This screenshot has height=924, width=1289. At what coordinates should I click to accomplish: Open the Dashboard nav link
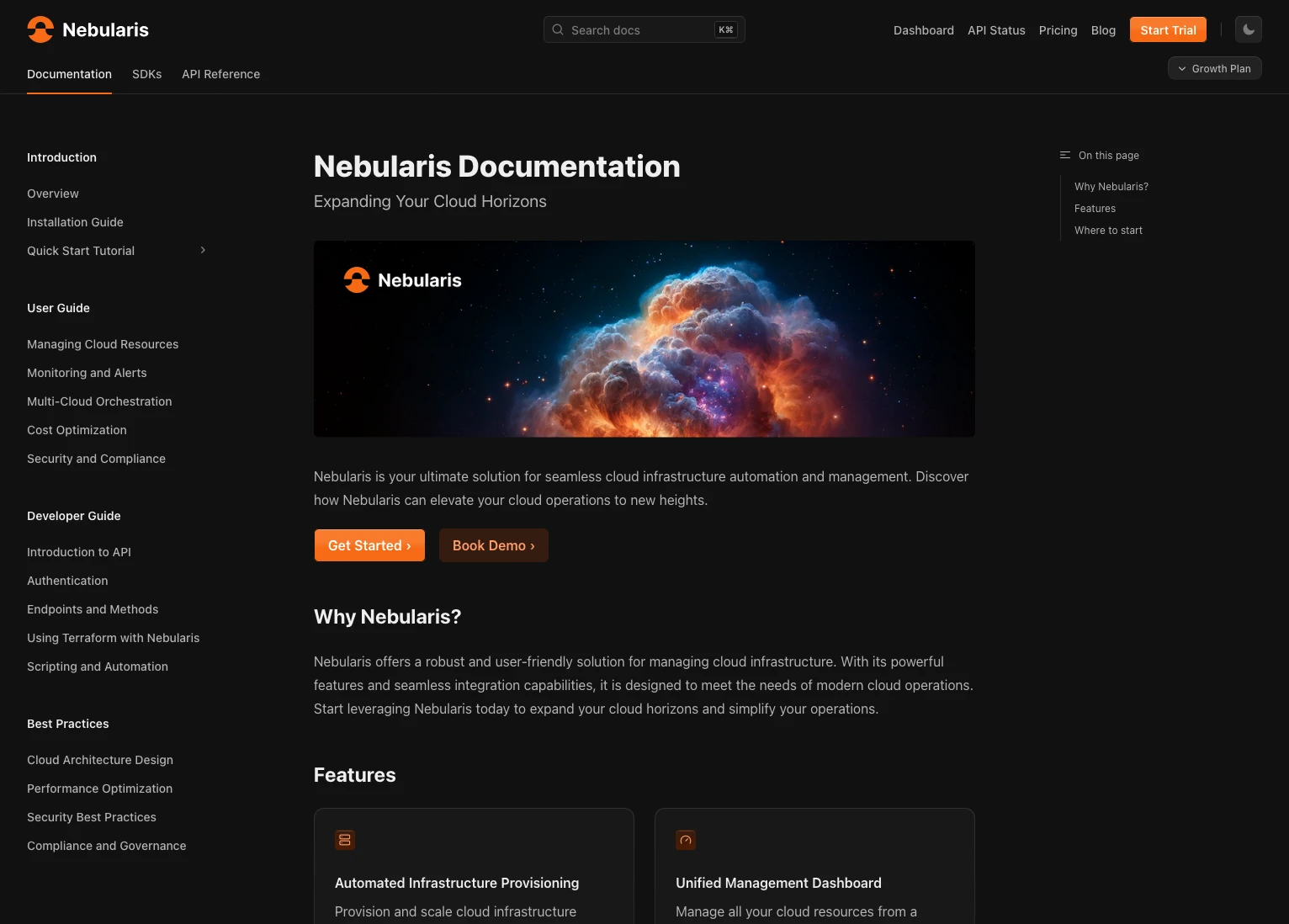[924, 29]
